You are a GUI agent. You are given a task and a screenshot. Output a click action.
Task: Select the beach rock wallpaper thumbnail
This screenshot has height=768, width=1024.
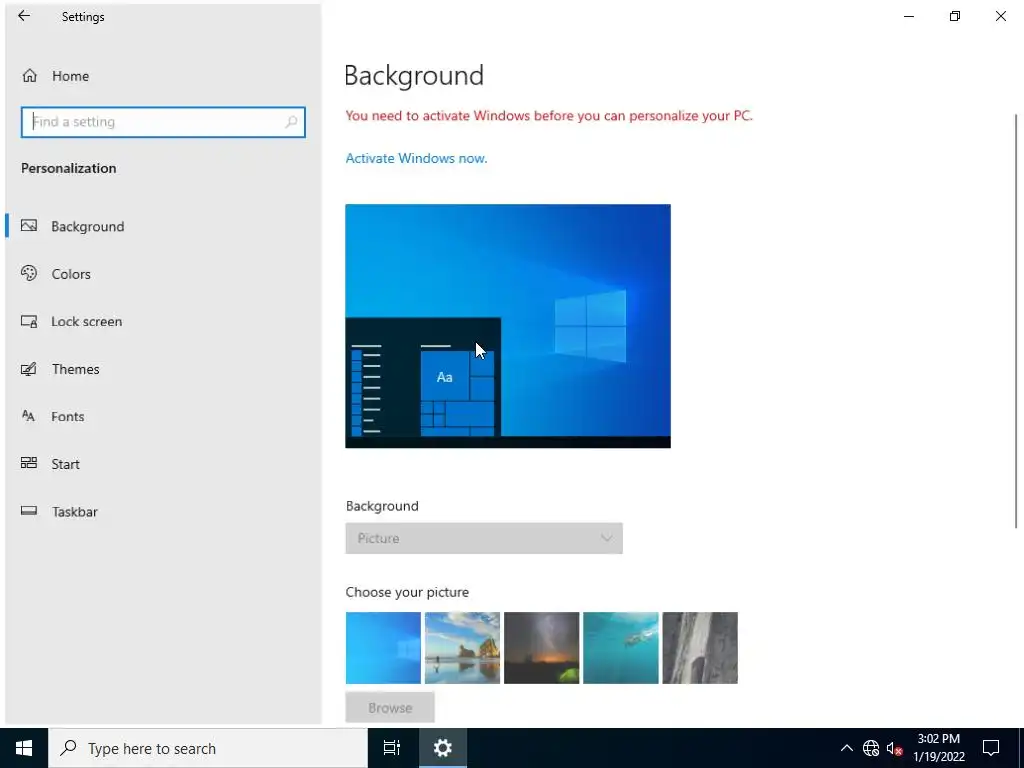[x=462, y=648]
